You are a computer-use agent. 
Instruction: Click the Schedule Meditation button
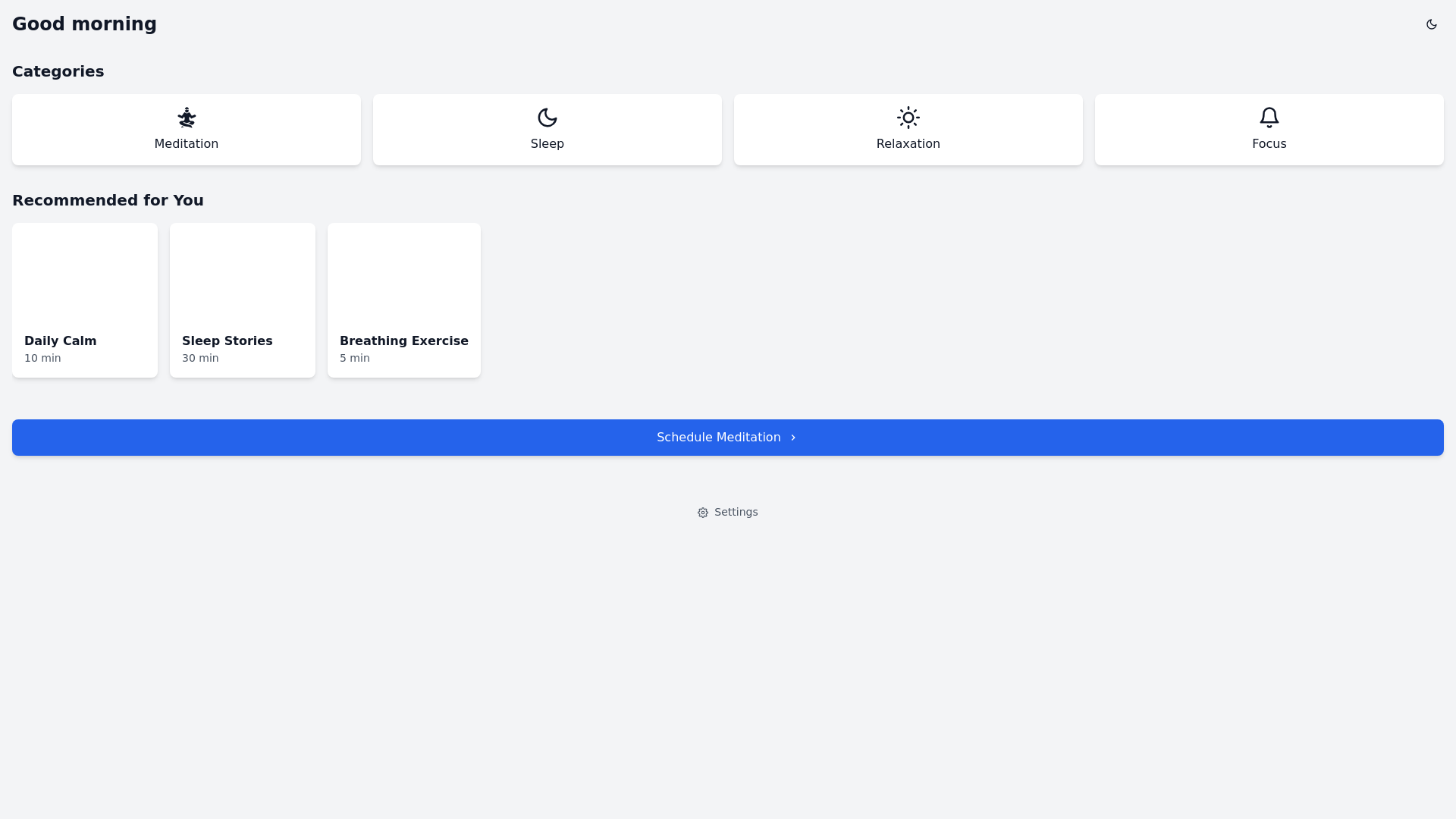click(x=727, y=438)
